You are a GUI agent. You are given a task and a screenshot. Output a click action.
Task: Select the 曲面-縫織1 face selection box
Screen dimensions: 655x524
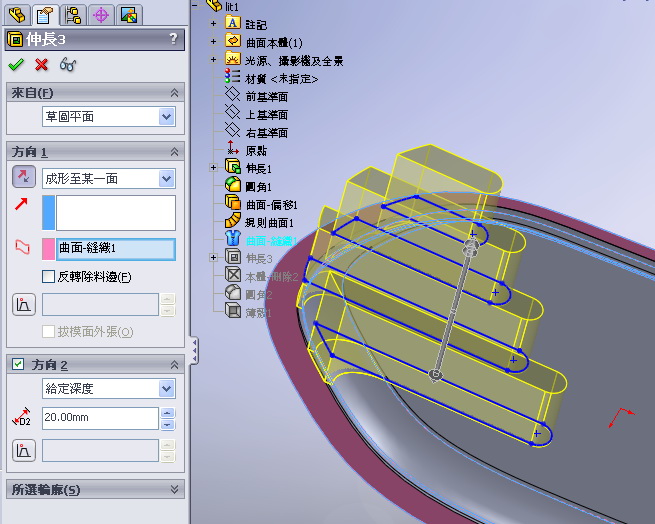[x=116, y=249]
